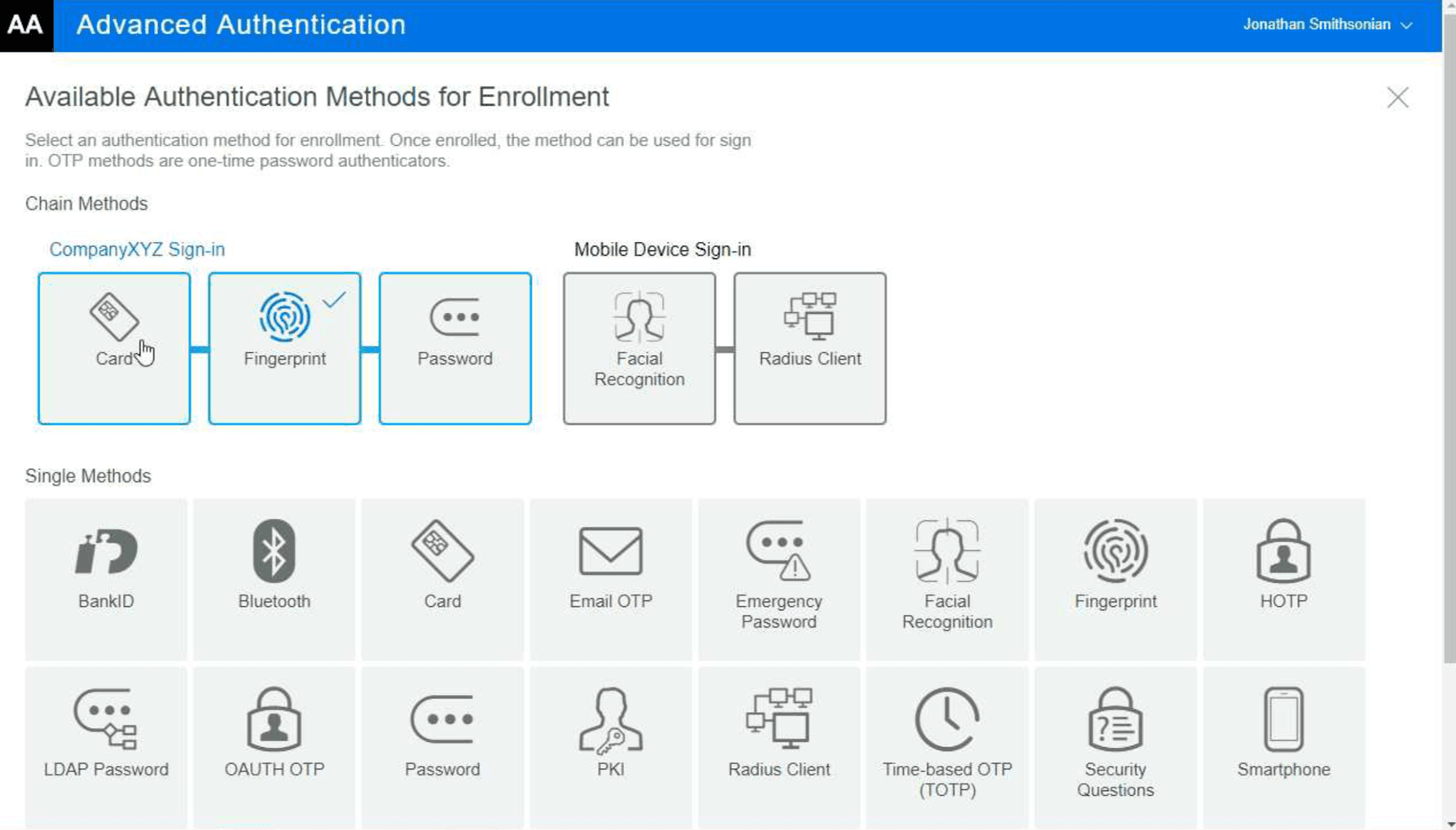Choose the Smartphone authentication method

click(x=1283, y=748)
